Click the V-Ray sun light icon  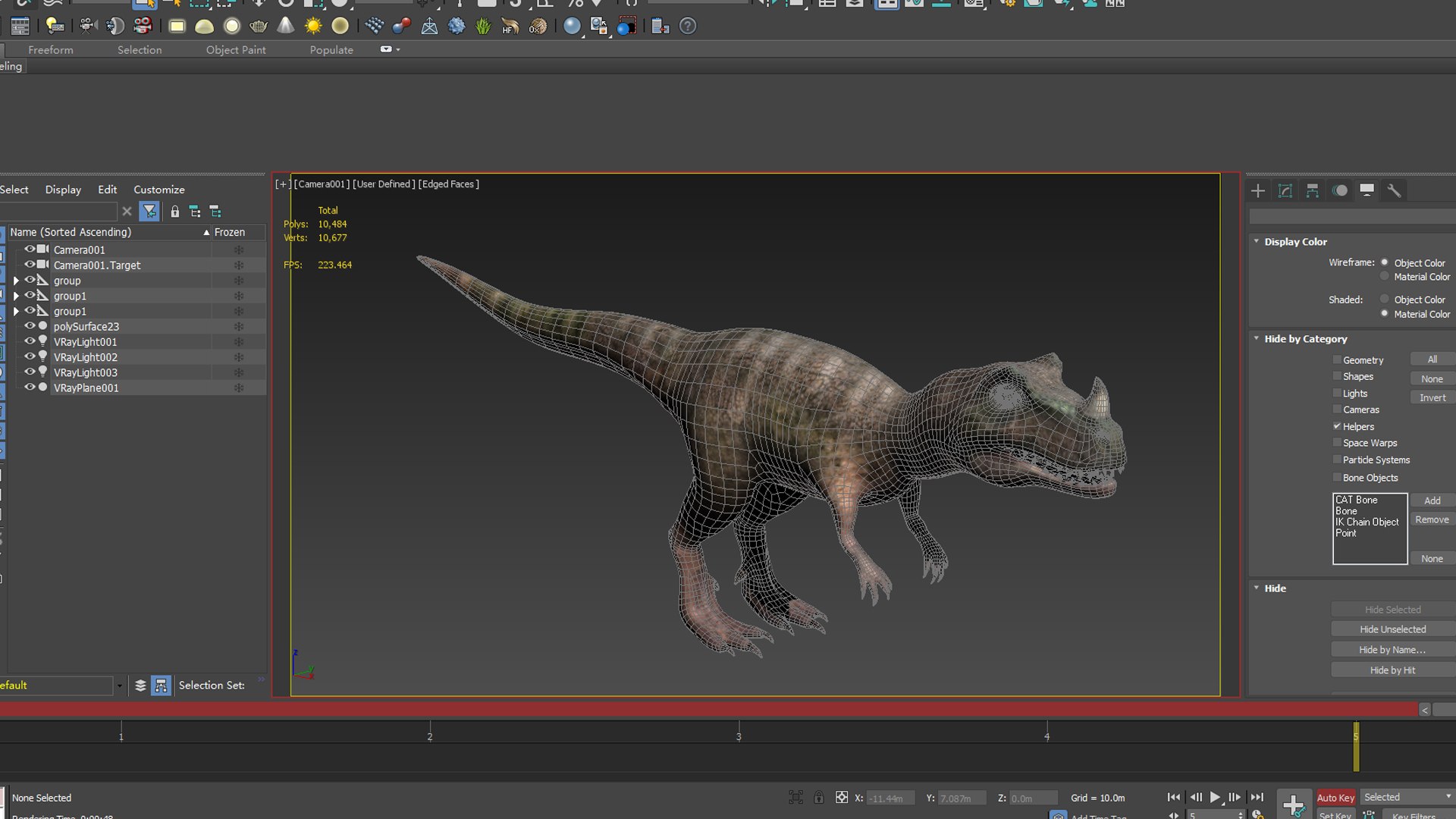[313, 27]
